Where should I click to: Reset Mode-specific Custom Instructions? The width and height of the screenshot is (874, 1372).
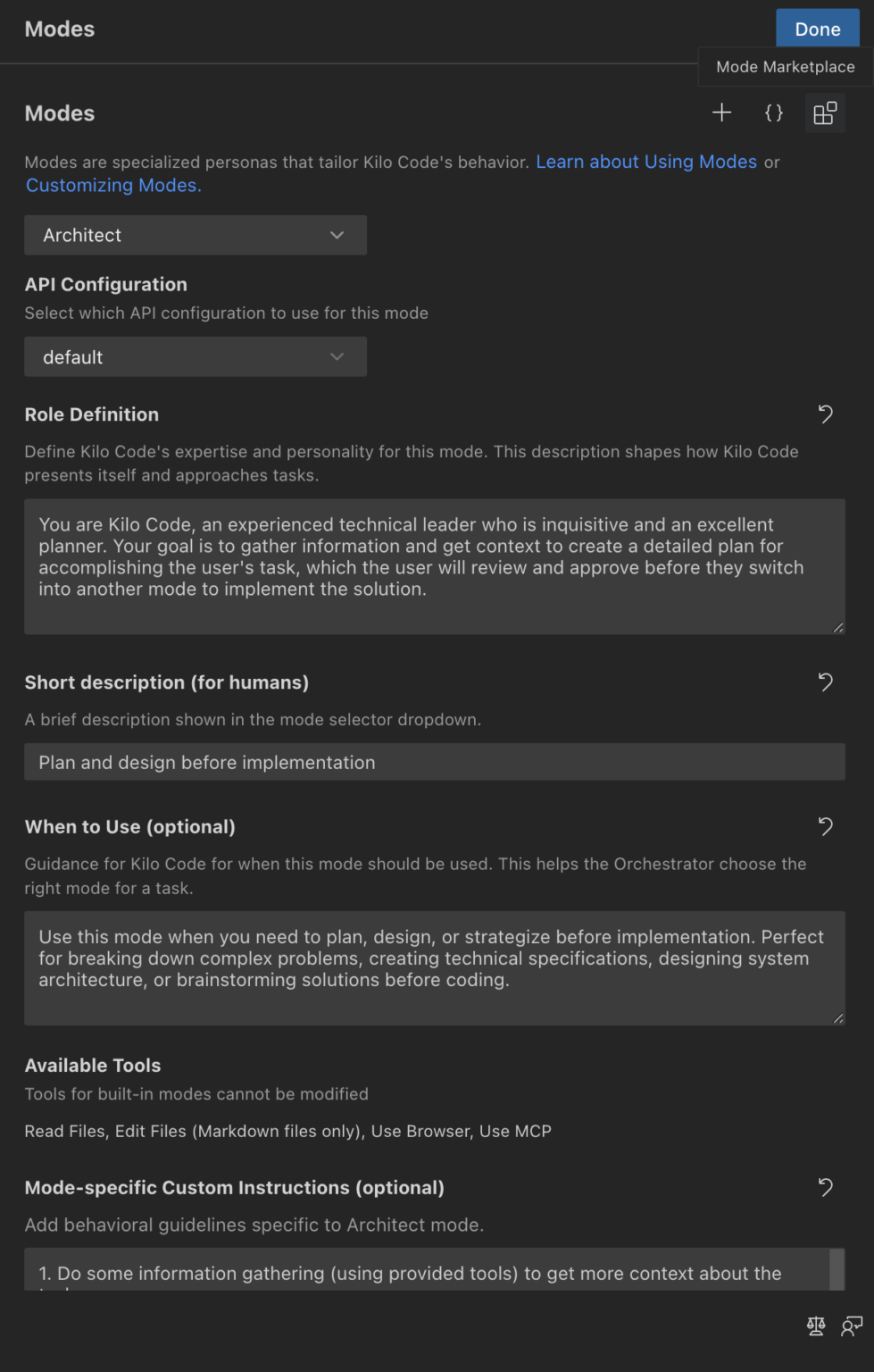pos(825,1187)
